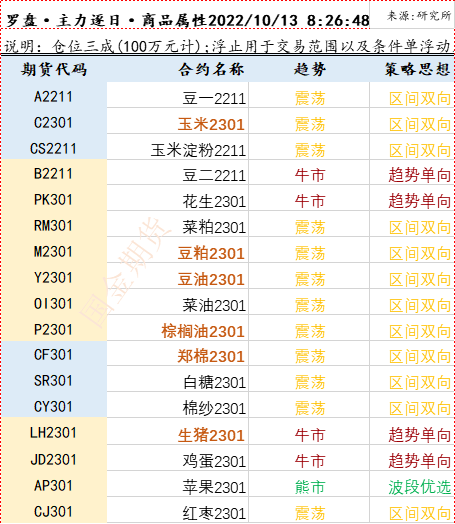Image resolution: width=455 pixels, height=524 pixels.
Task: Click contract name 生猪2301
Action: point(211,435)
